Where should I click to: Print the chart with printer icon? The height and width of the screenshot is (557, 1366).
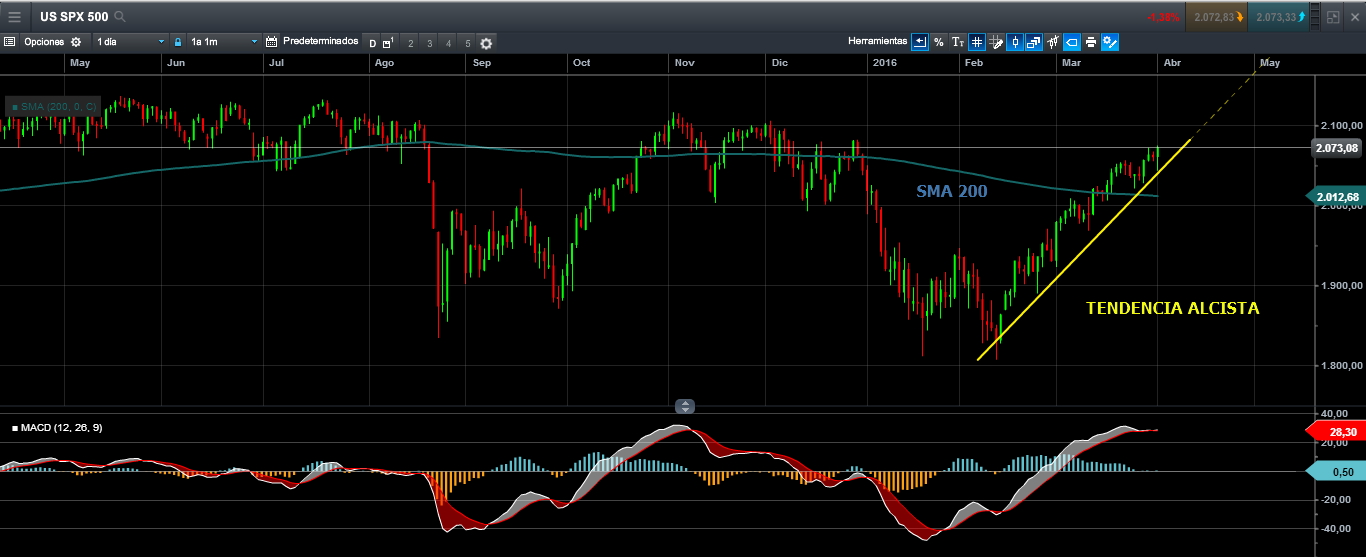click(x=1091, y=42)
